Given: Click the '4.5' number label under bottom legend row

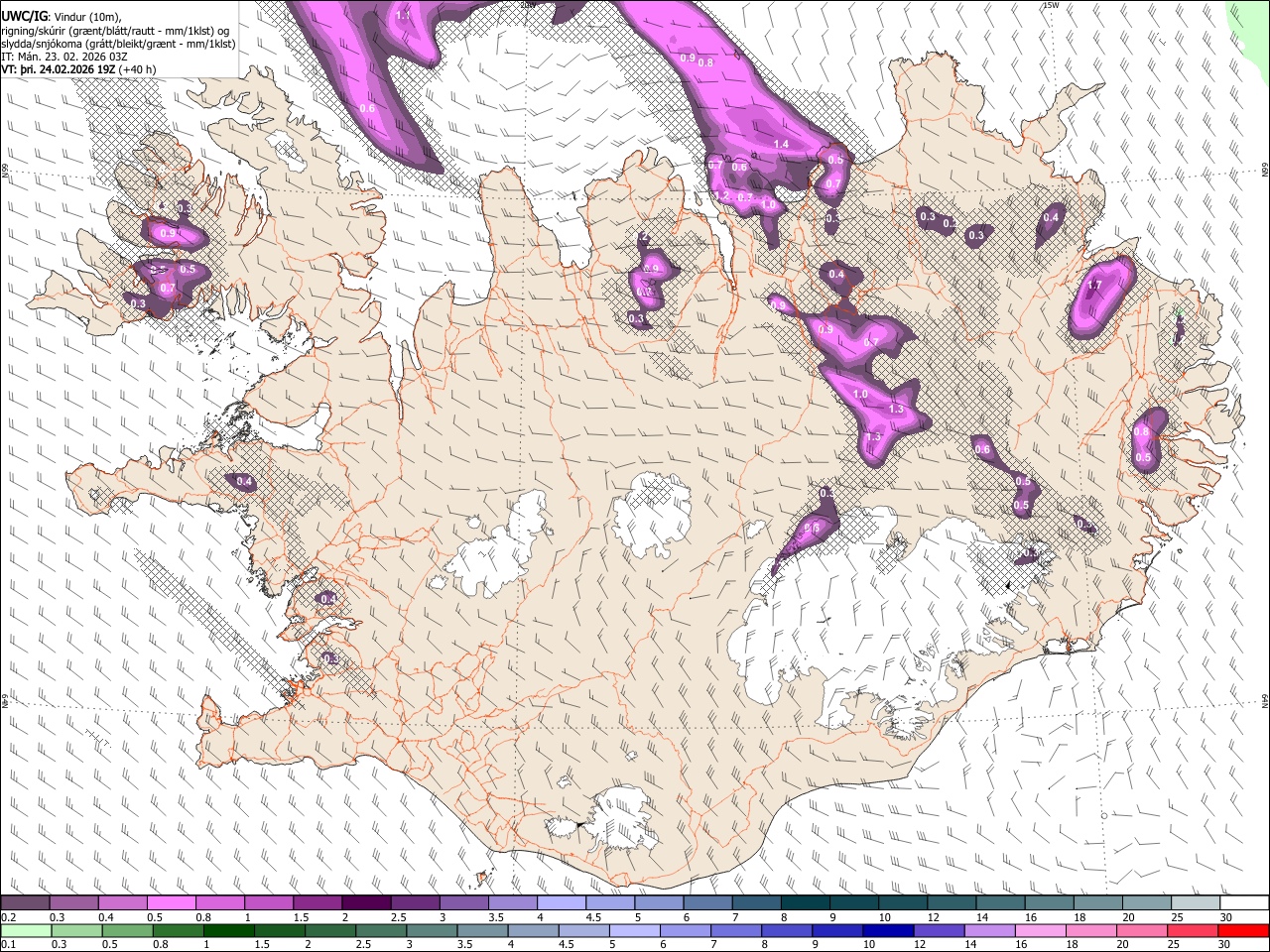Looking at the screenshot, I should [567, 944].
